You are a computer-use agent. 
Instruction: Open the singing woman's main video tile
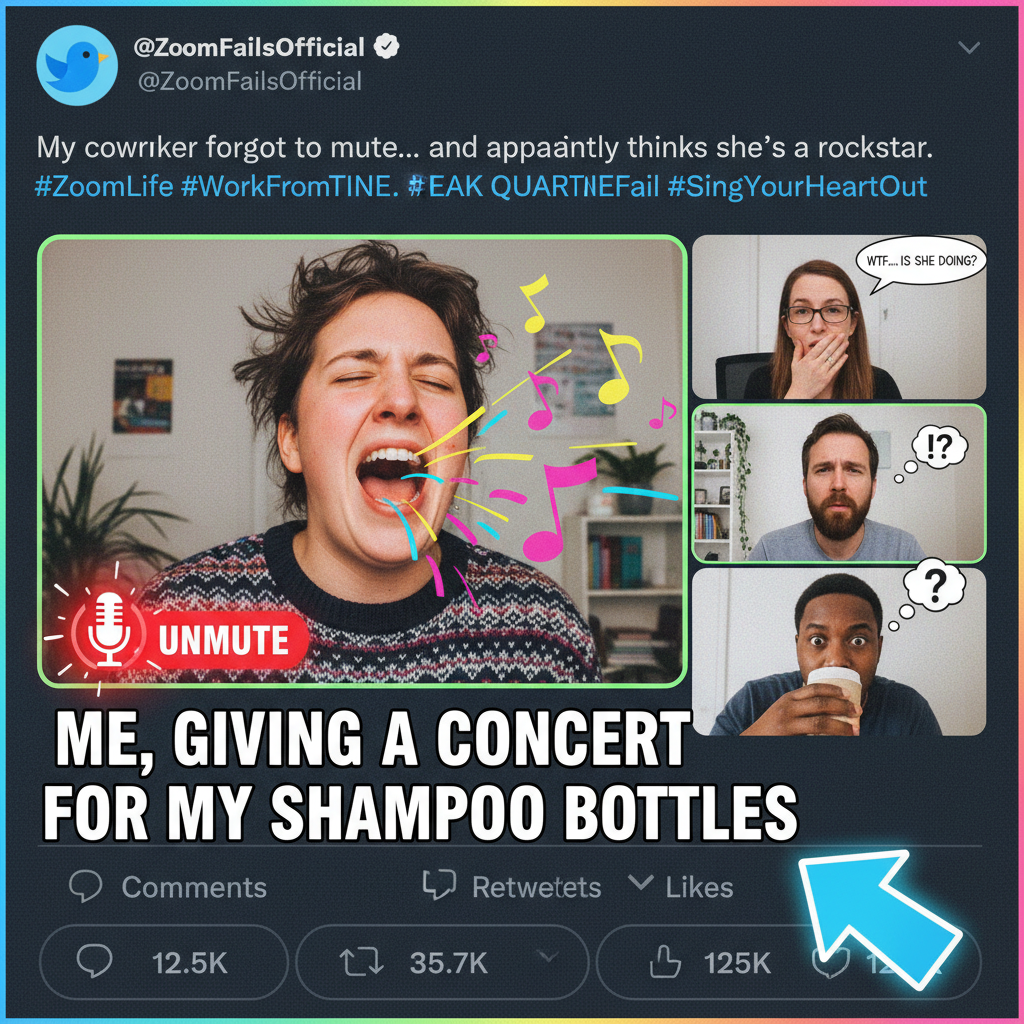click(x=362, y=460)
